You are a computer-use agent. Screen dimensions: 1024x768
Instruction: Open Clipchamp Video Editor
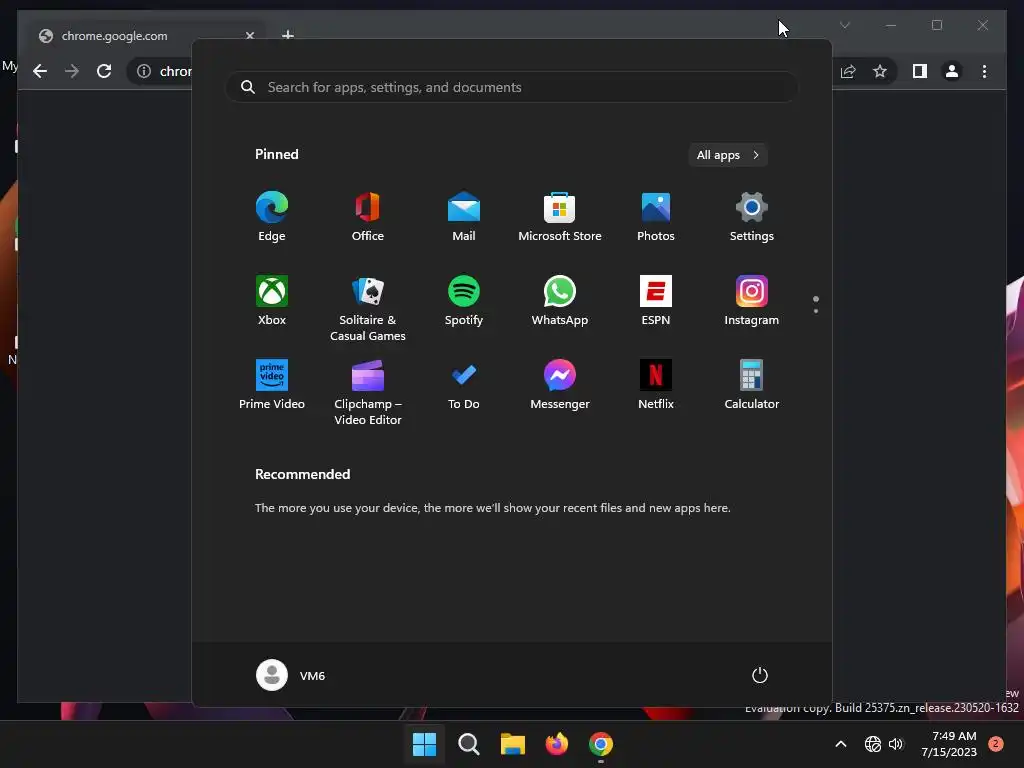(368, 392)
